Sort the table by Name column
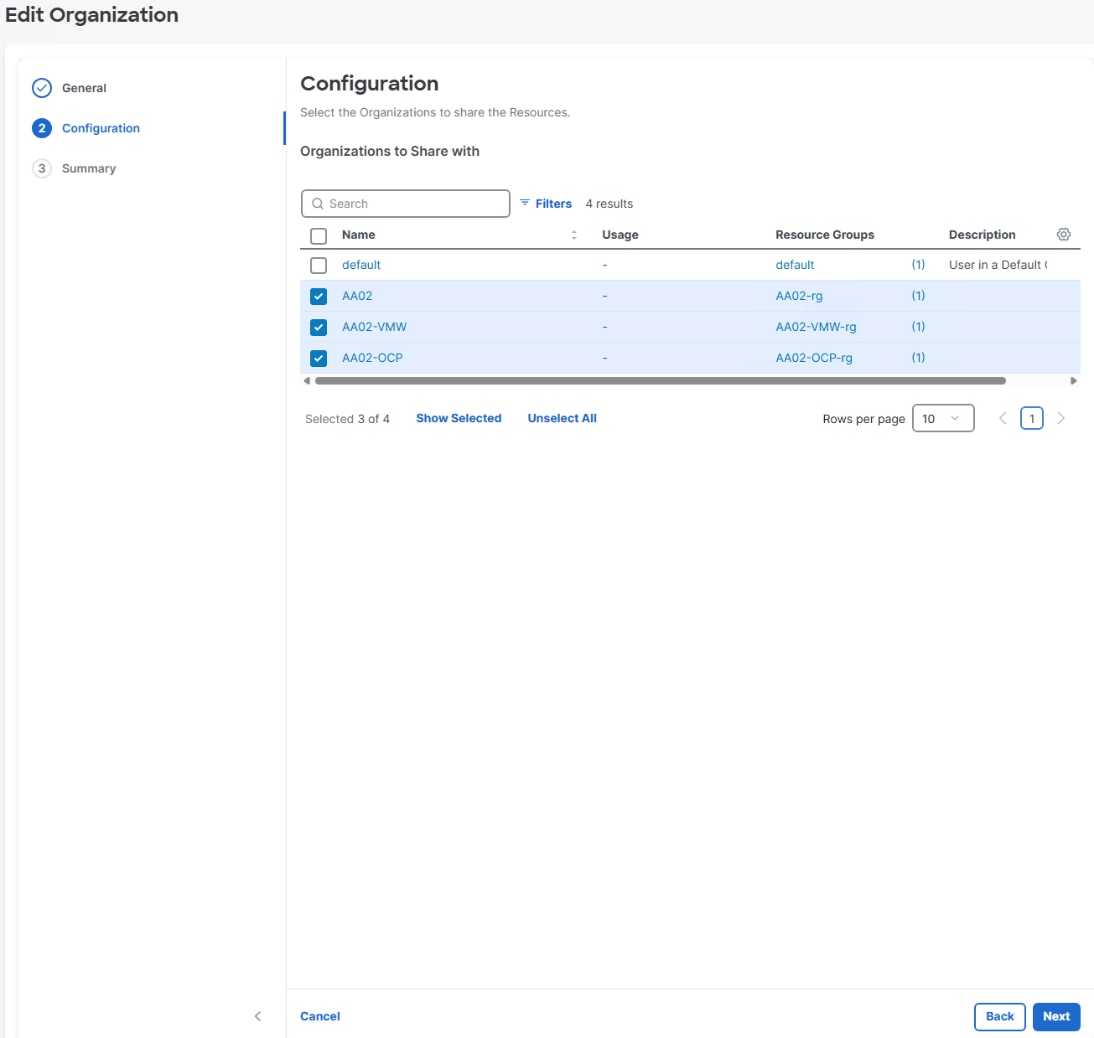Screen dimensions: 1094x1038 (x=574, y=235)
